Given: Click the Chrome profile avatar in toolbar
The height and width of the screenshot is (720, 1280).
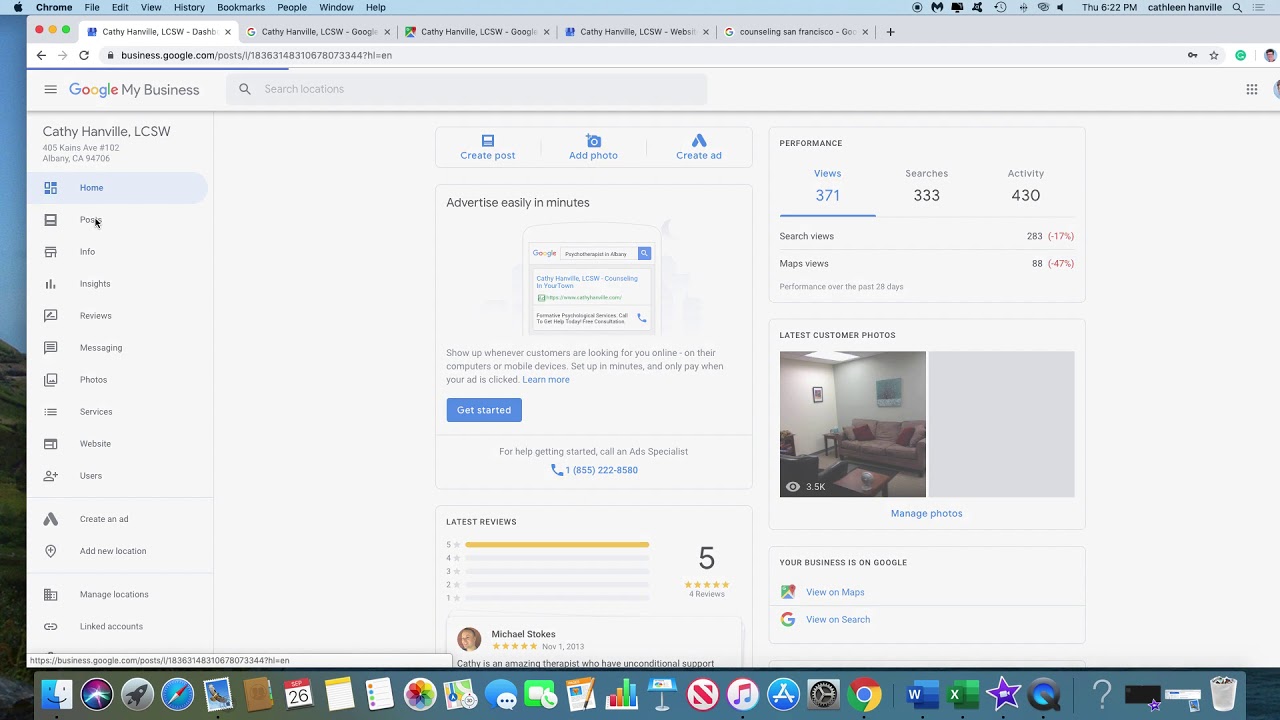Looking at the screenshot, I should pos(1271,55).
